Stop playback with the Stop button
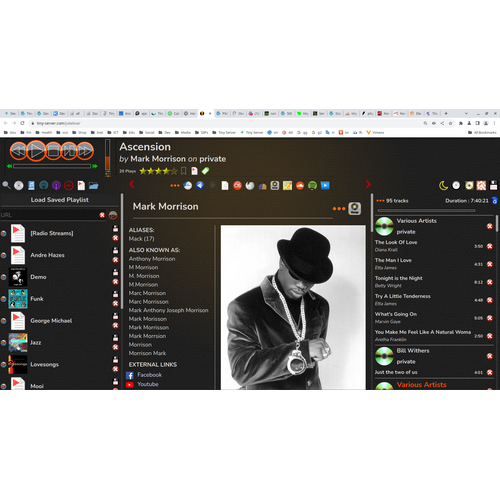 pos(53,151)
